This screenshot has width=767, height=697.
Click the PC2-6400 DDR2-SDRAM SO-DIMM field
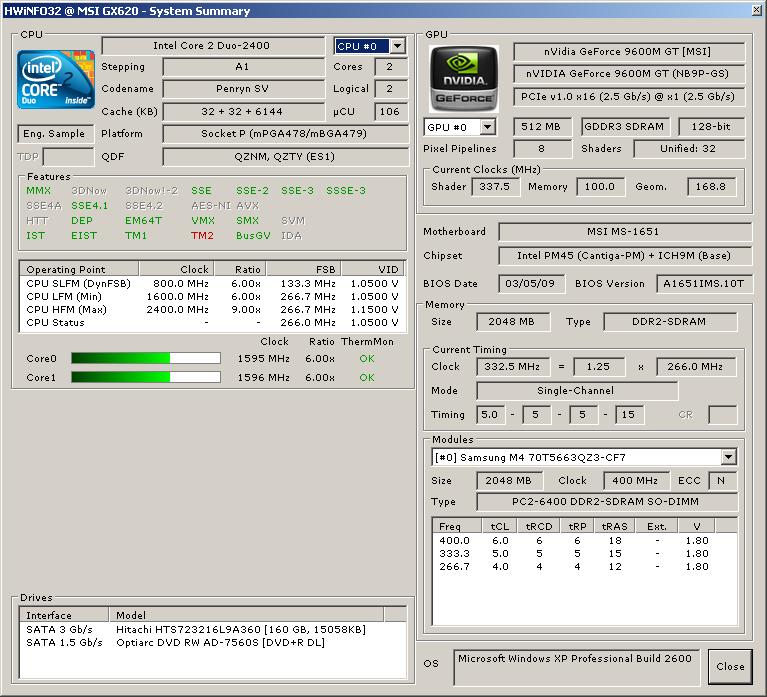(607, 502)
